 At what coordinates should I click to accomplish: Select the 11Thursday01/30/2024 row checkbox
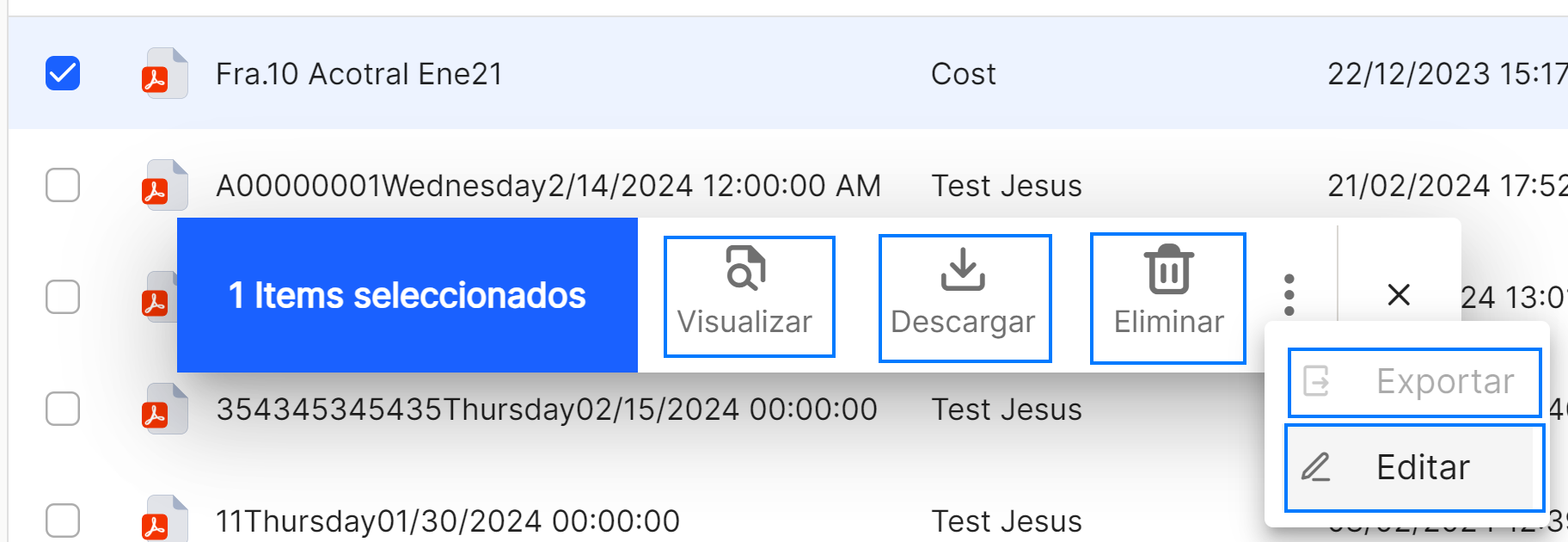(x=63, y=520)
